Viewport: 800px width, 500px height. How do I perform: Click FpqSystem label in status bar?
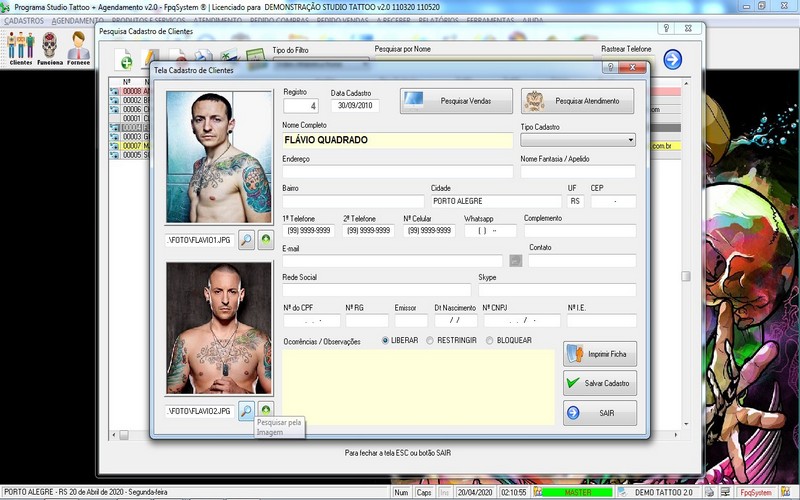[x=756, y=492]
